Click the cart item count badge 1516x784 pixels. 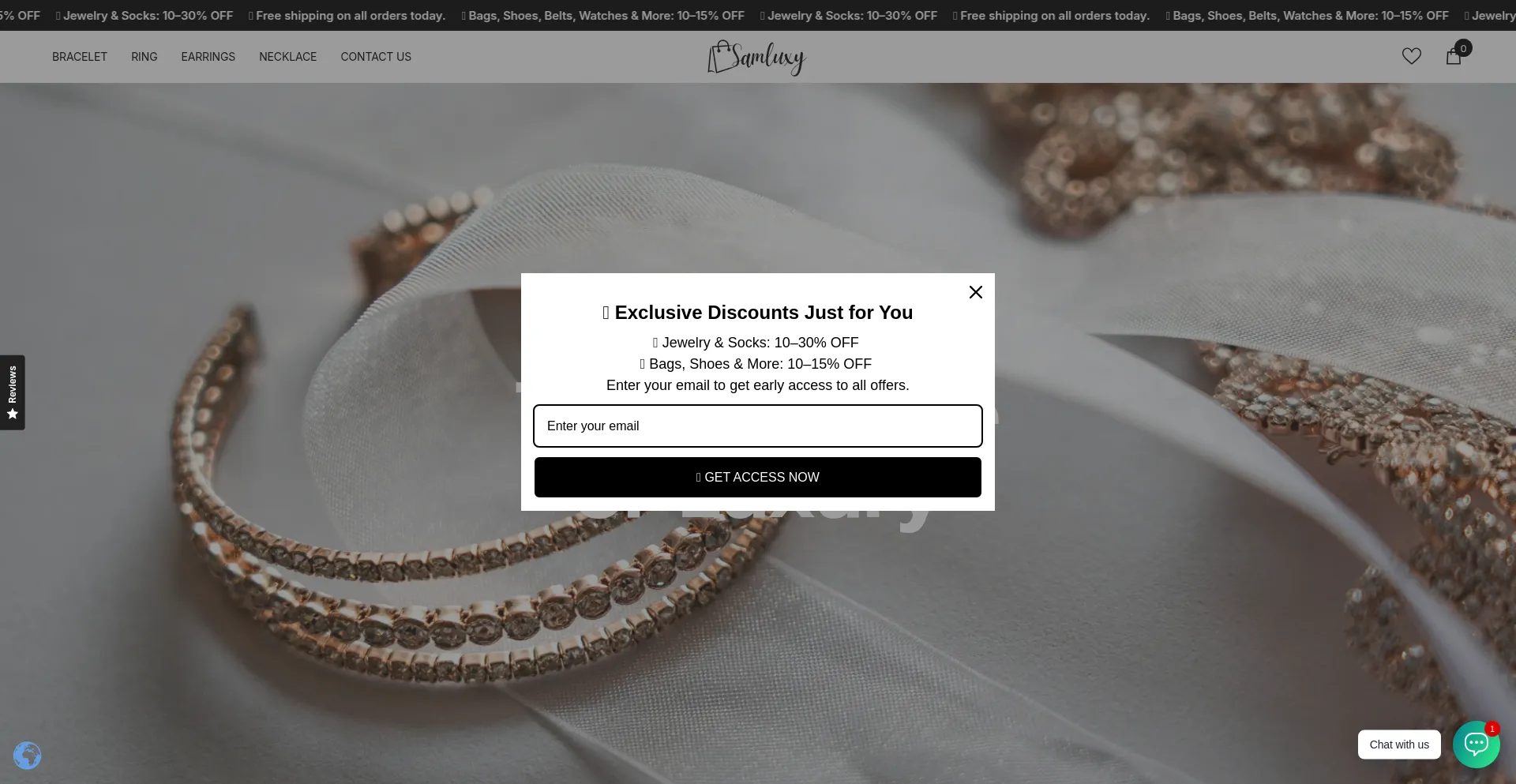coord(1463,48)
